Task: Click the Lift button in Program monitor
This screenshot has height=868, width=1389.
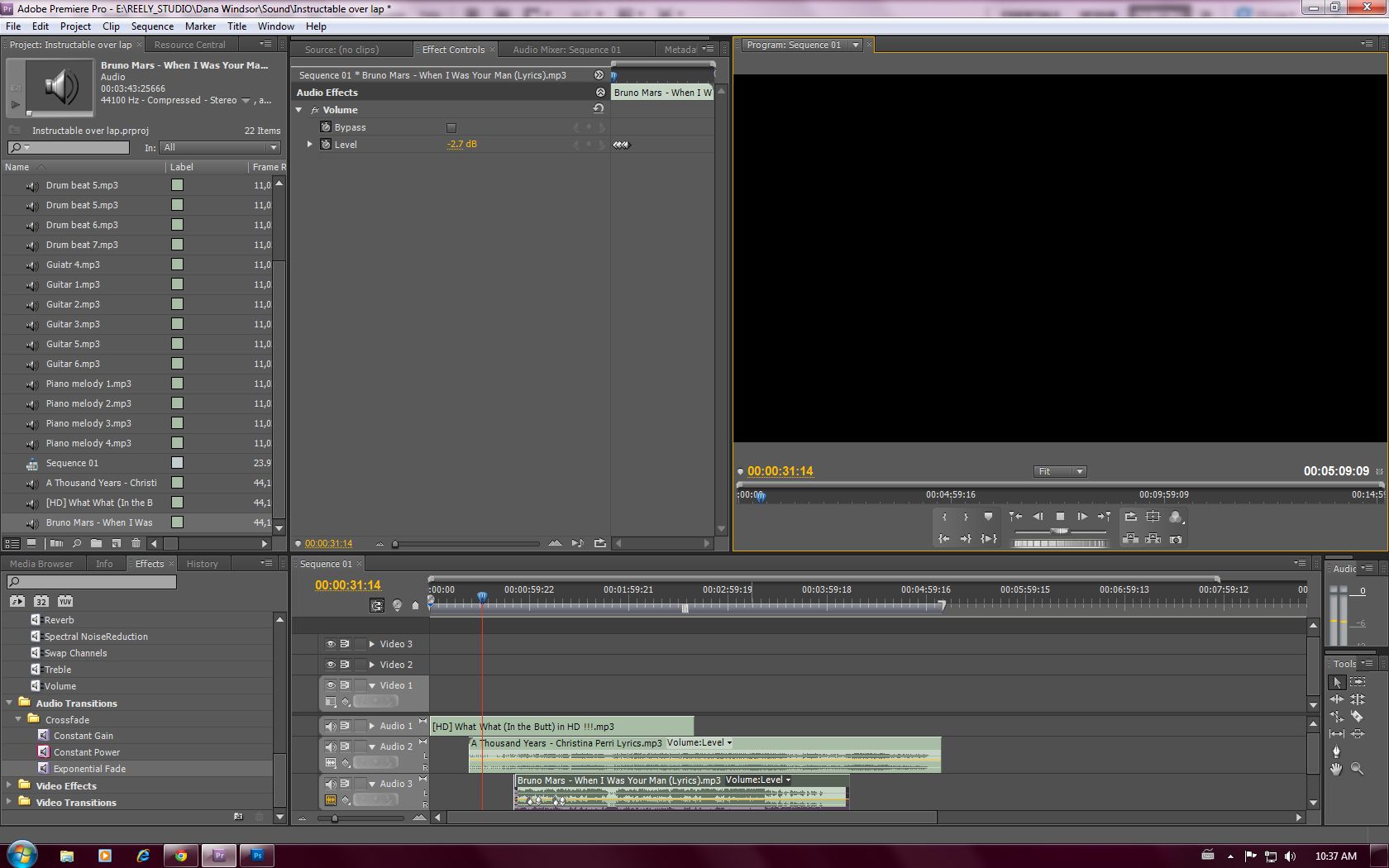Action: [x=1130, y=539]
